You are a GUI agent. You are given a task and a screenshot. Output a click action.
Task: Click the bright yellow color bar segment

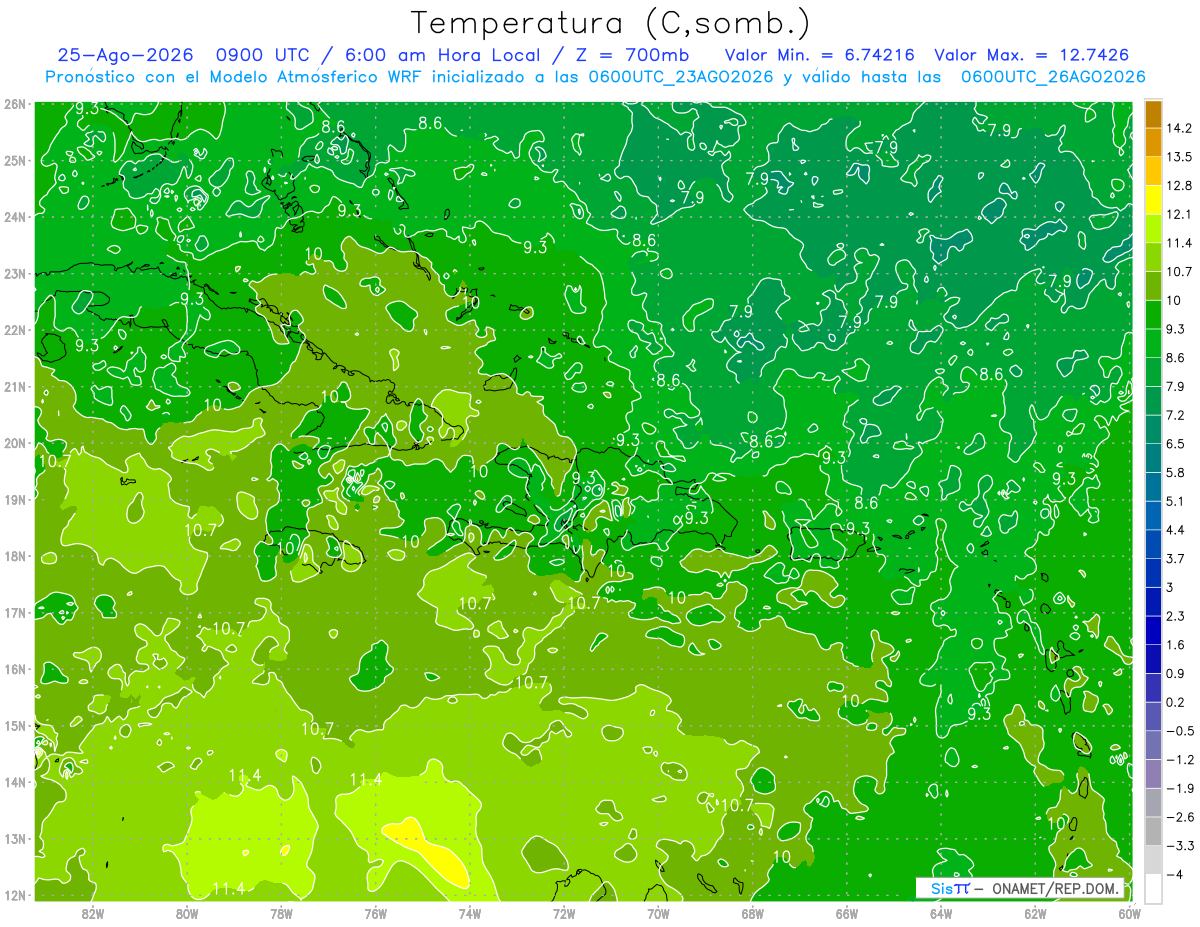(x=1153, y=199)
